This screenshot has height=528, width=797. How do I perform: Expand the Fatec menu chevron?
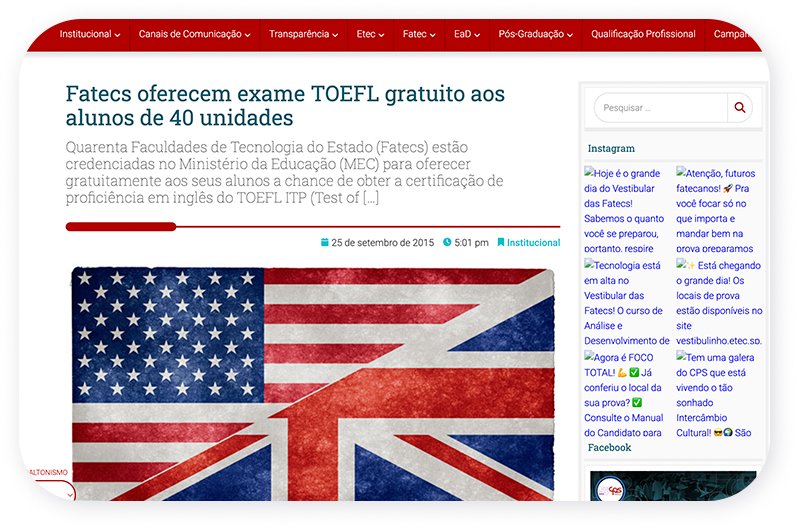click(433, 35)
